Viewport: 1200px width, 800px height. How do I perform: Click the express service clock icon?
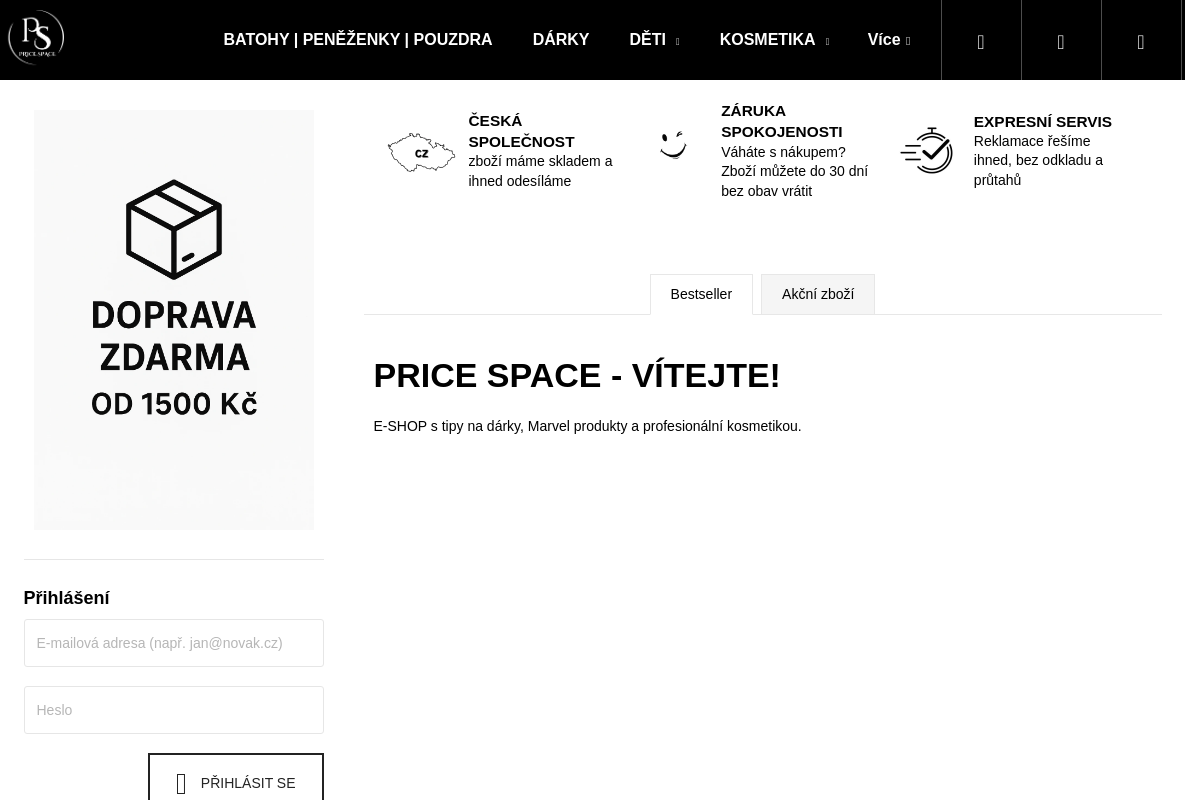[x=926, y=150]
